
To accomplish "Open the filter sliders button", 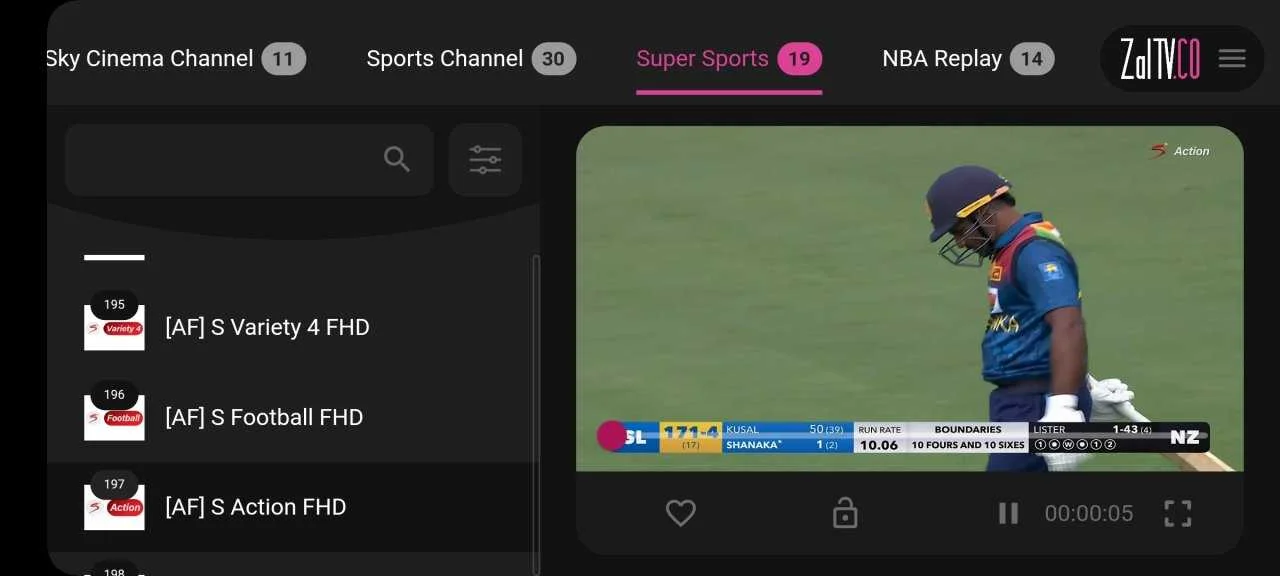I will coord(485,160).
